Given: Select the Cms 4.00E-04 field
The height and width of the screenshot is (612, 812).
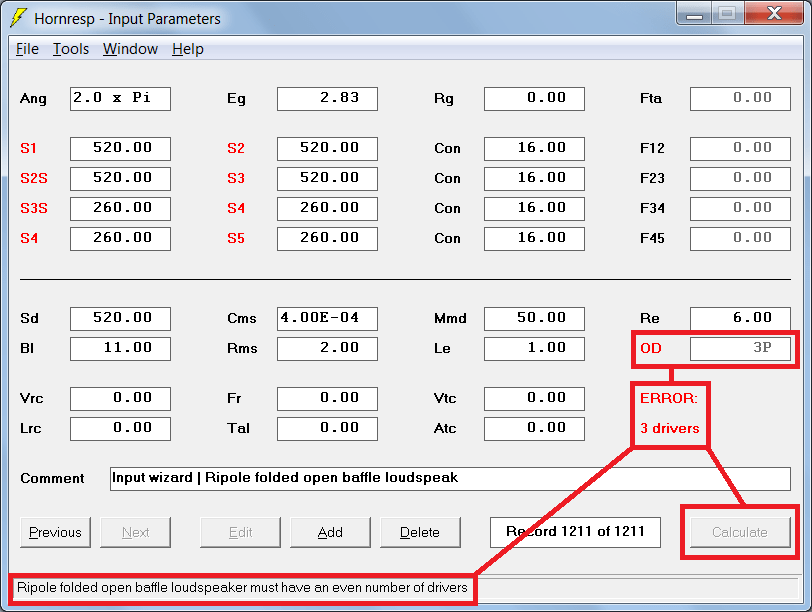Looking at the screenshot, I should point(327,318).
